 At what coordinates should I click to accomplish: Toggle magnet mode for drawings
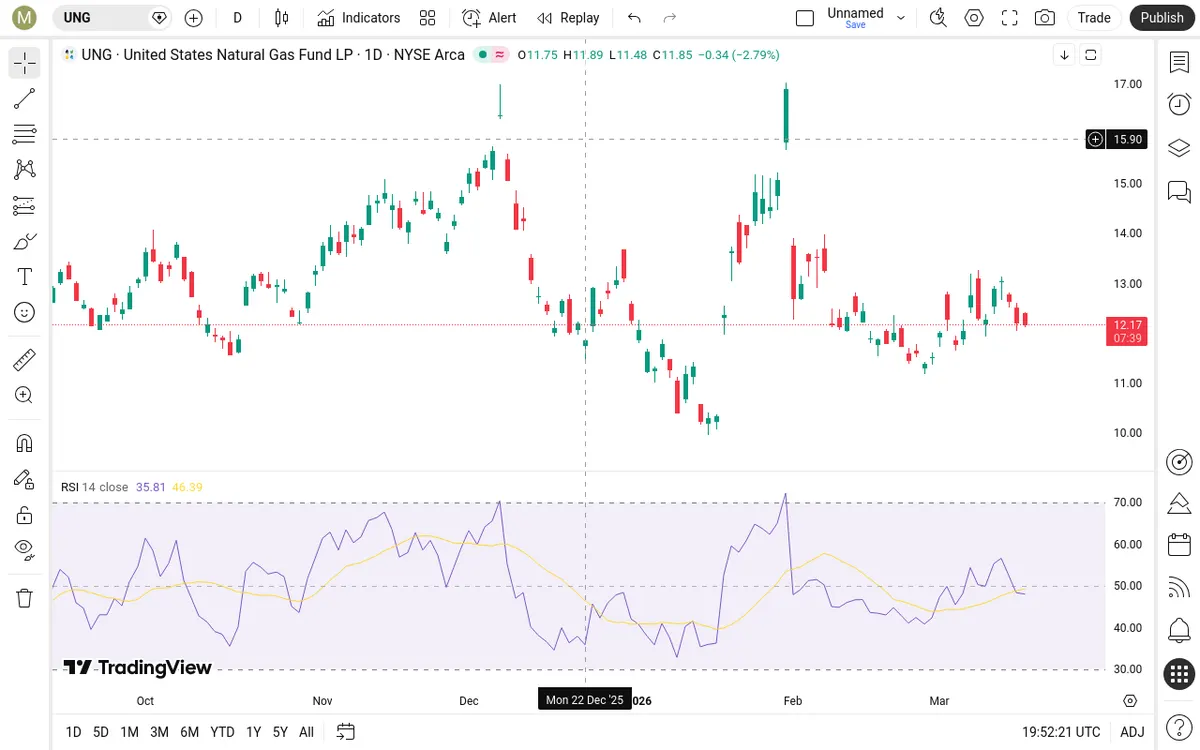(x=25, y=443)
